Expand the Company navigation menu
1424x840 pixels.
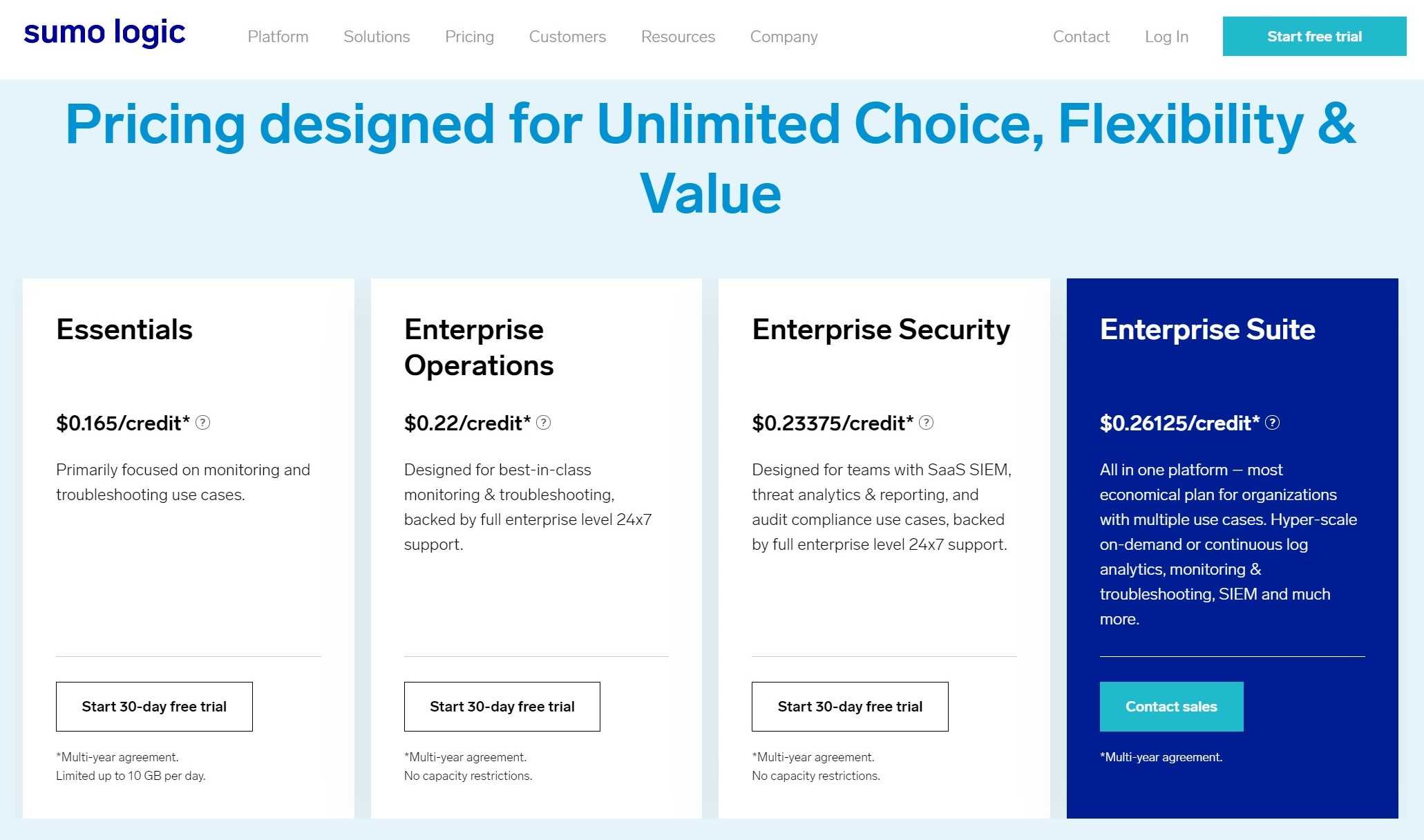click(784, 37)
